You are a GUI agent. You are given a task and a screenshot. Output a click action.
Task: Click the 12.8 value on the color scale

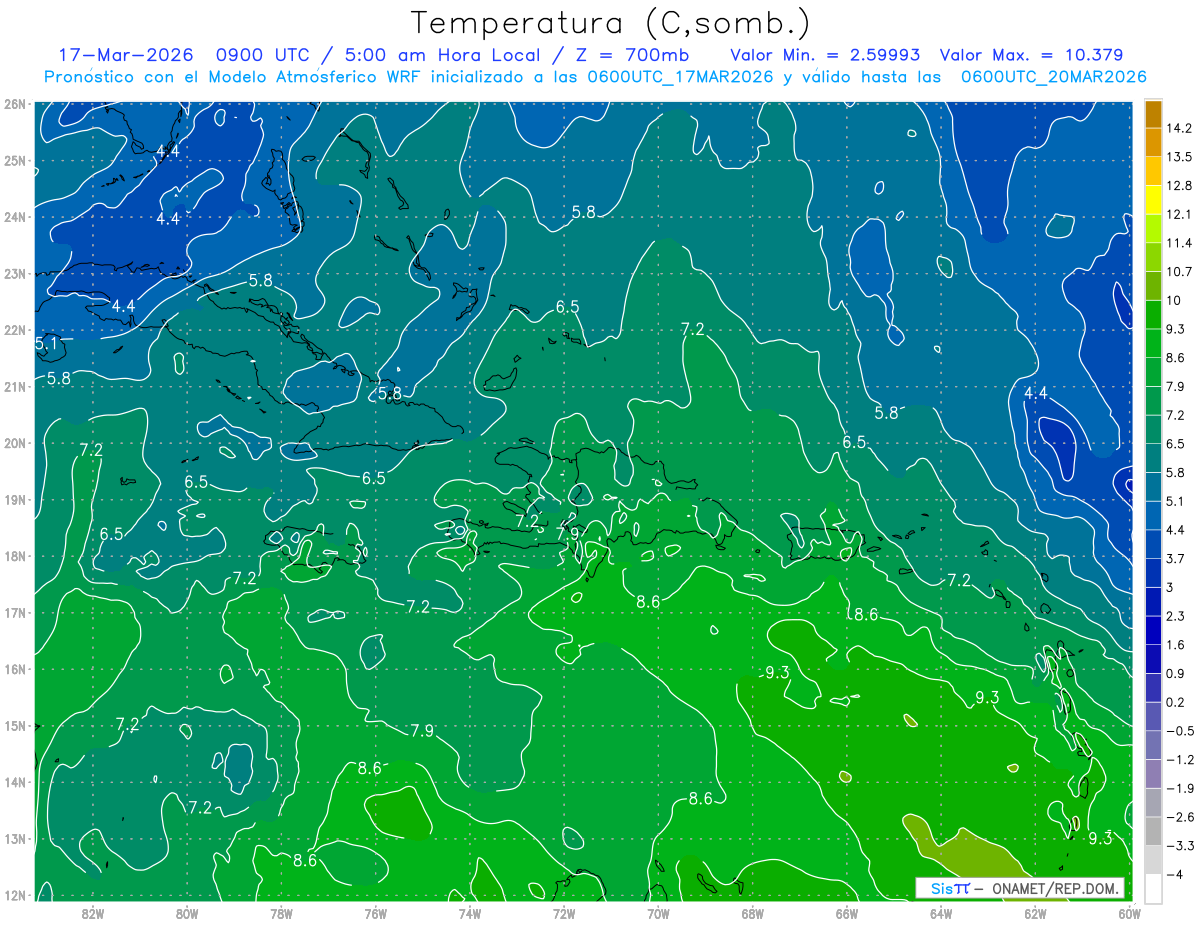click(1178, 186)
